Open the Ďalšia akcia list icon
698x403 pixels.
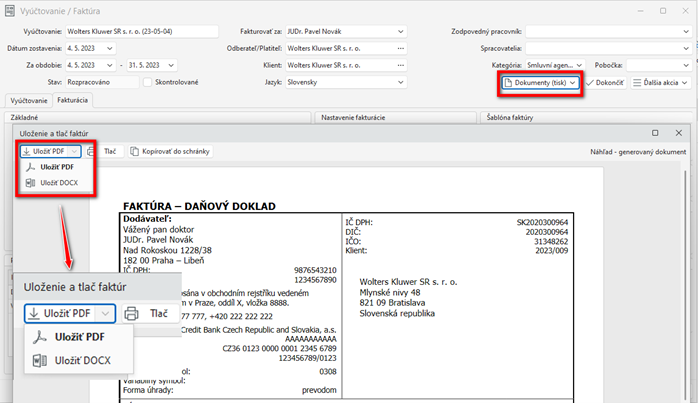[x=641, y=82]
